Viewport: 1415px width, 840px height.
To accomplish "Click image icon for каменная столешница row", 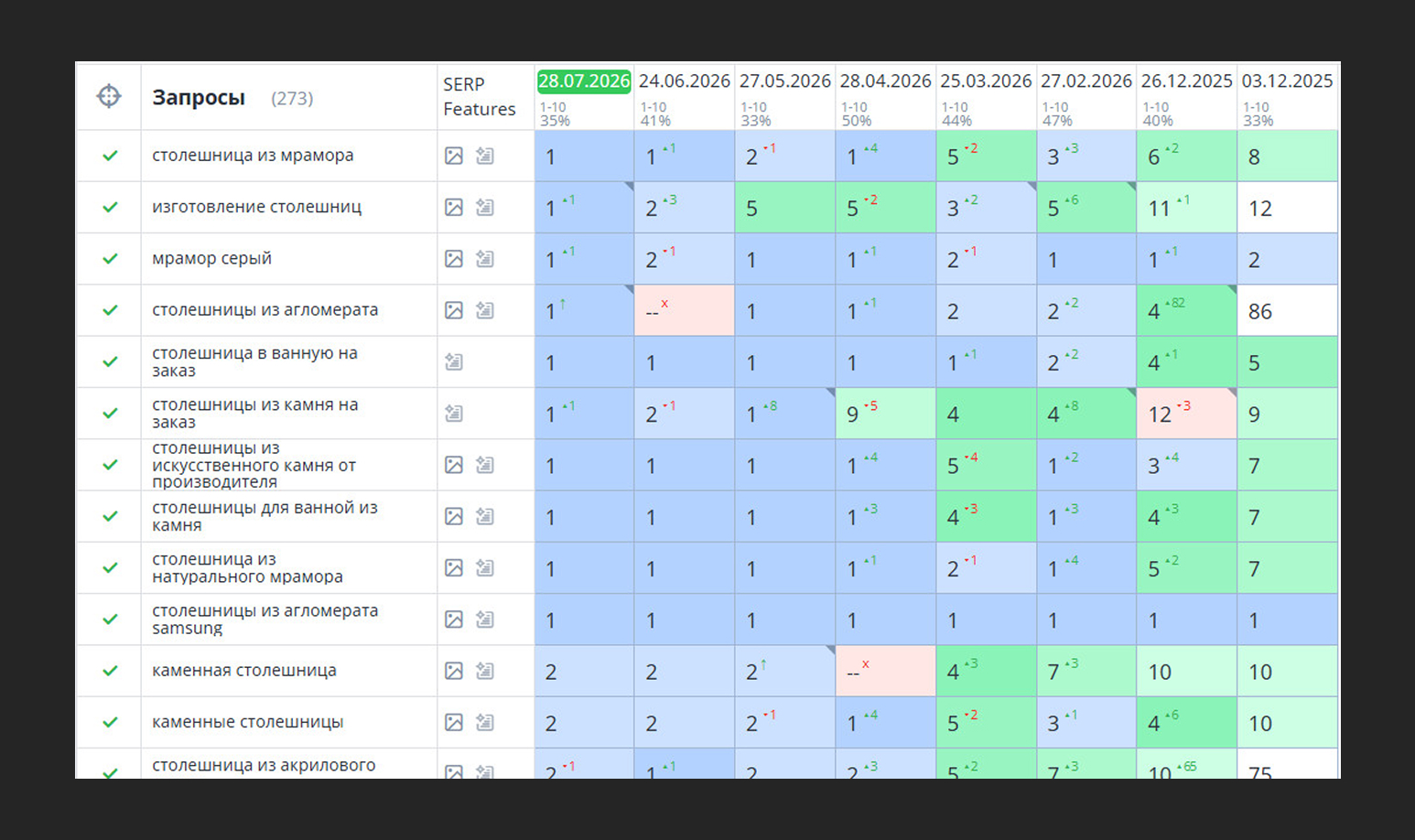I will click(x=454, y=671).
